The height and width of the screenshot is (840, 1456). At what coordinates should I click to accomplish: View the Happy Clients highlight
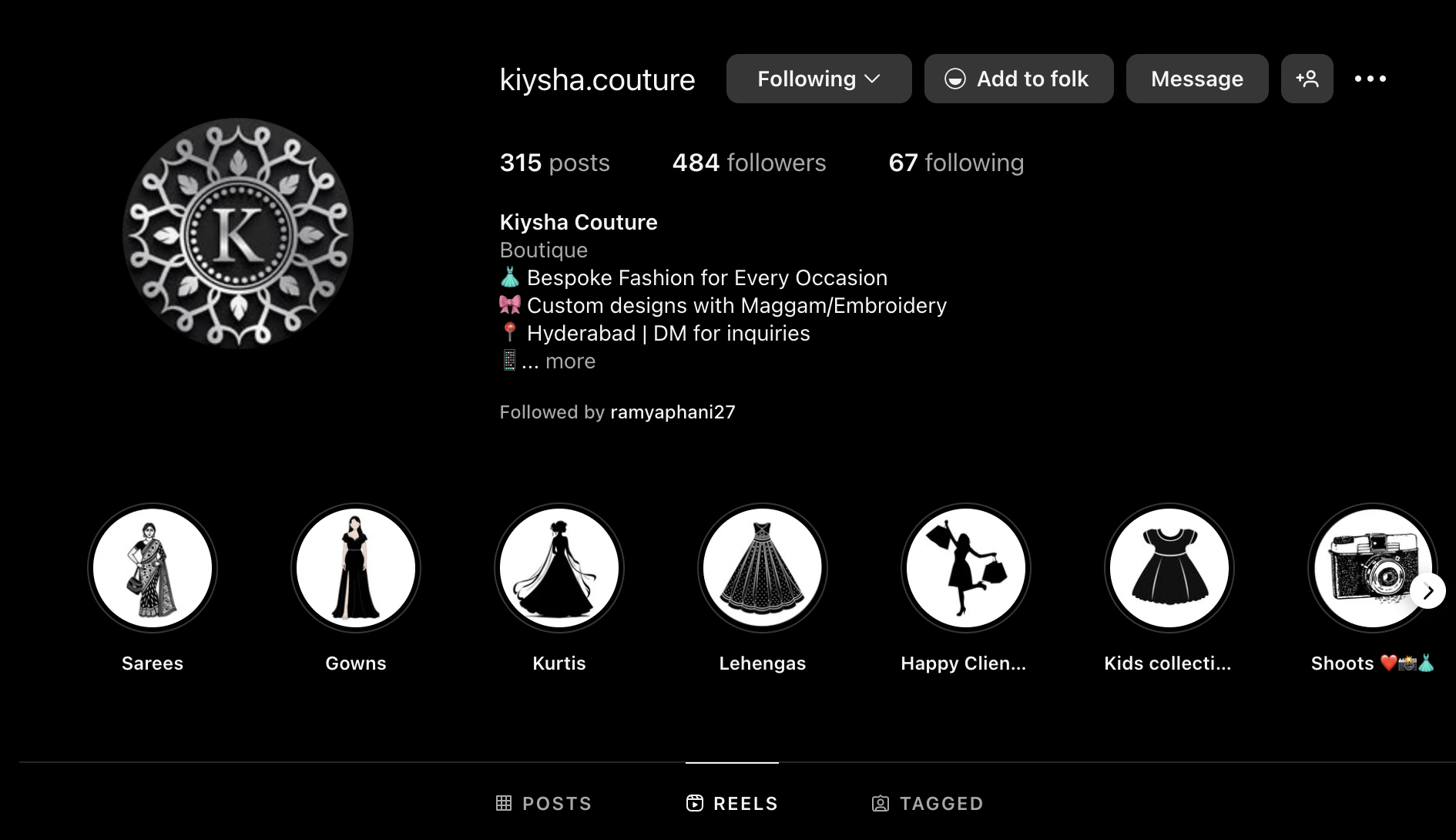966,568
